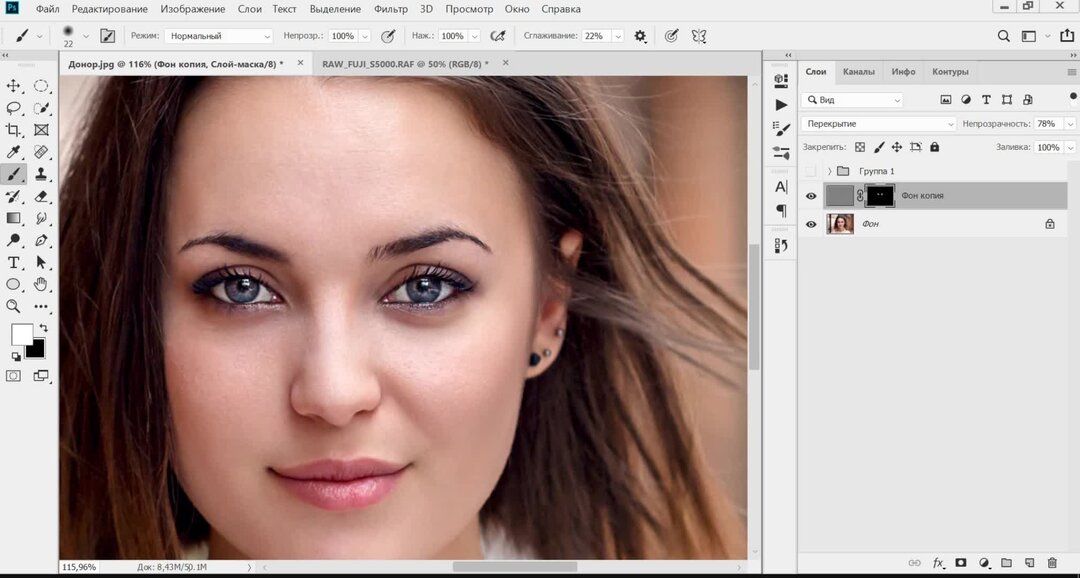Select the Clone Stamp tool
1080x578 pixels.
(x=41, y=174)
